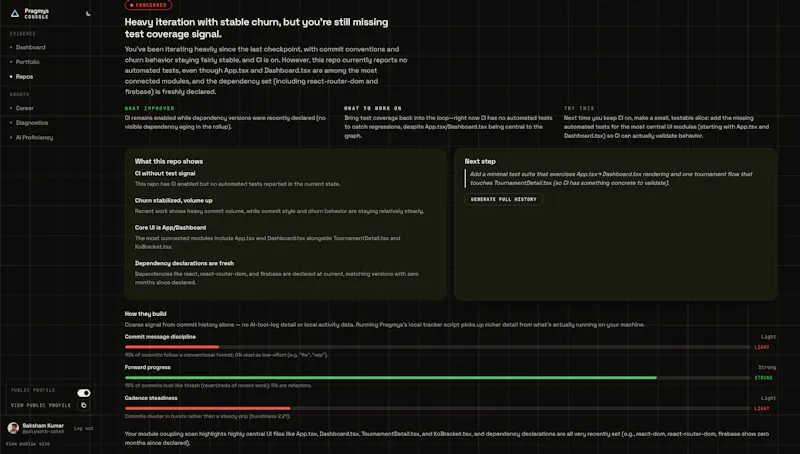Click the 'What this repo shows' heading
The image size is (800, 454).
pyautogui.click(x=169, y=161)
